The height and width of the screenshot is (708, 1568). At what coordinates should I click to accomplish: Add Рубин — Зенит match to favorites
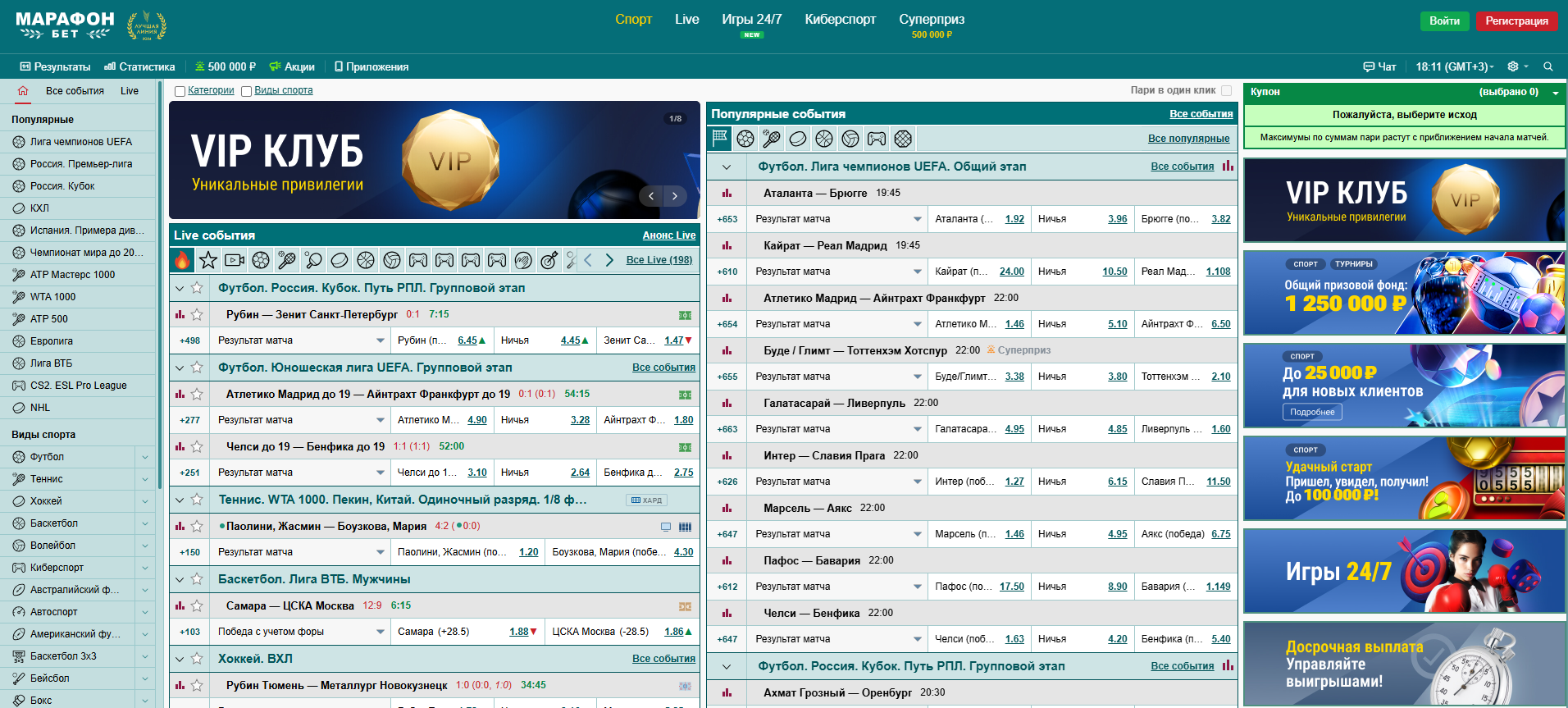(x=197, y=315)
